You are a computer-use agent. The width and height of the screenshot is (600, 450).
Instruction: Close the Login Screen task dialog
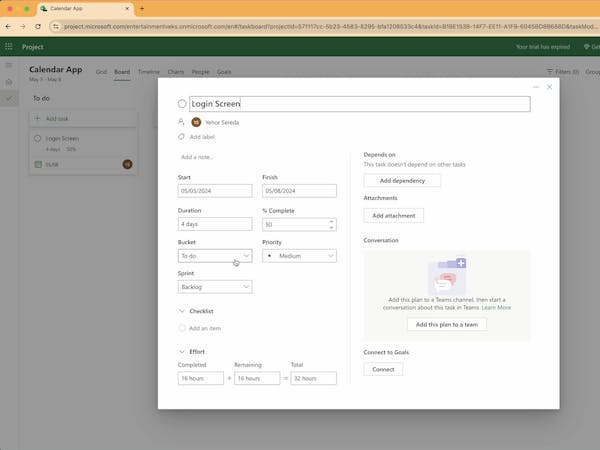[x=549, y=87]
